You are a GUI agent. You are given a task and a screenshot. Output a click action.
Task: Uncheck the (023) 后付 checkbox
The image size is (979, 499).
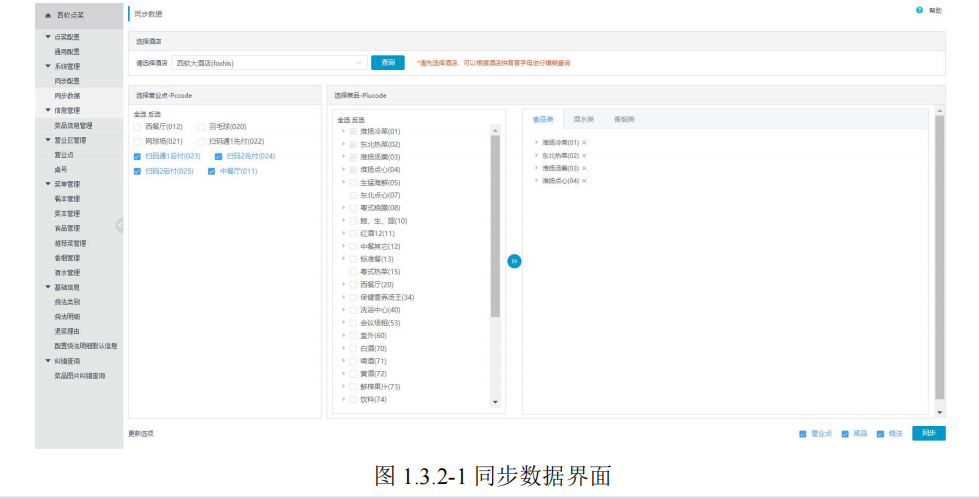coord(137,156)
